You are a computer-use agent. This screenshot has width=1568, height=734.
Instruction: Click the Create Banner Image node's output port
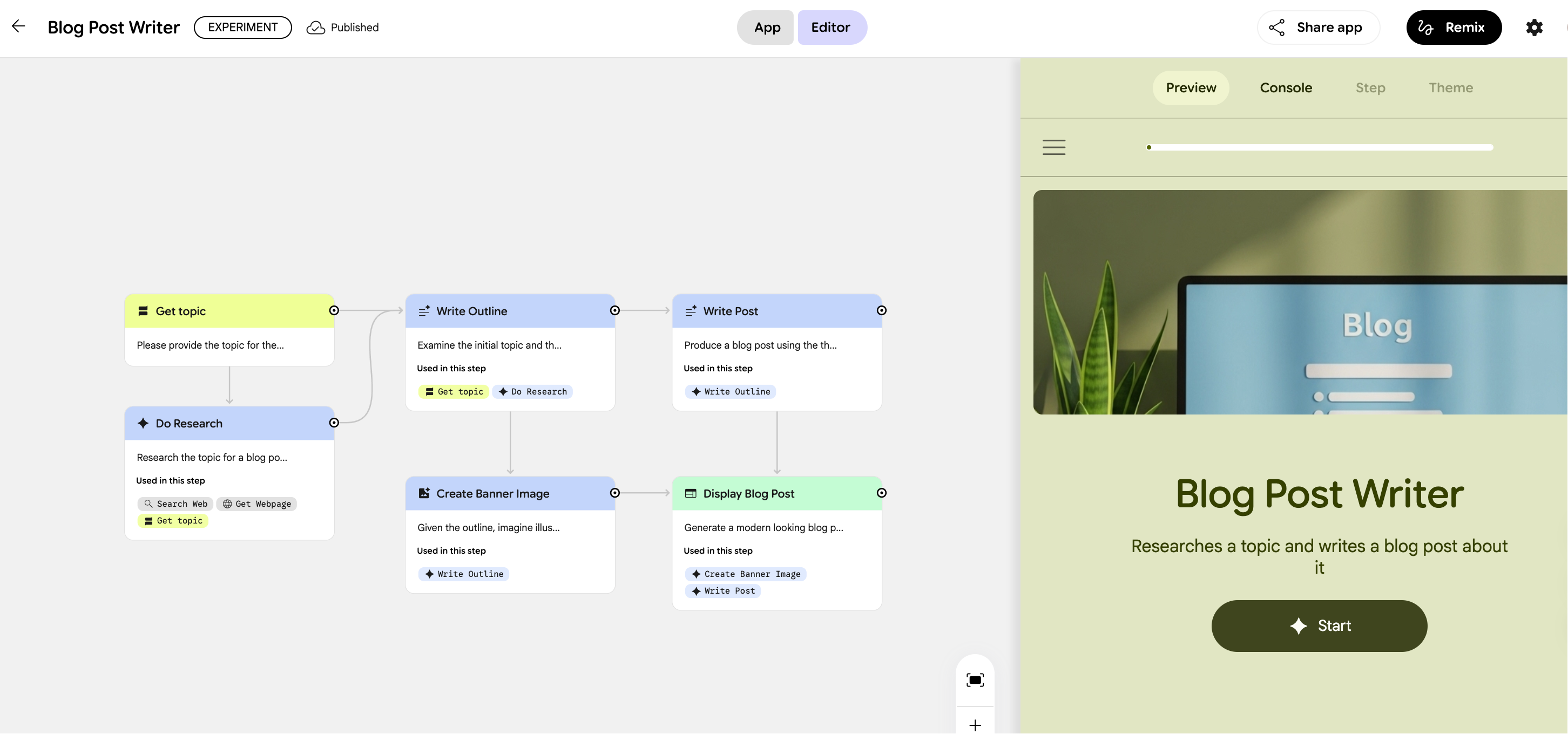pyautogui.click(x=615, y=492)
